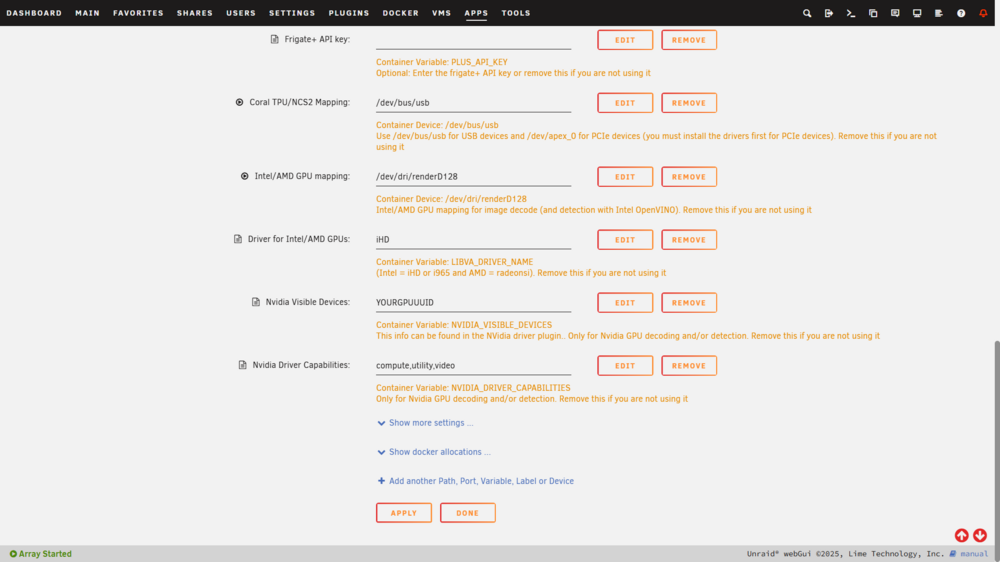
Task: Edit the Coral TPU/NCS2 Mapping
Action: tap(625, 103)
